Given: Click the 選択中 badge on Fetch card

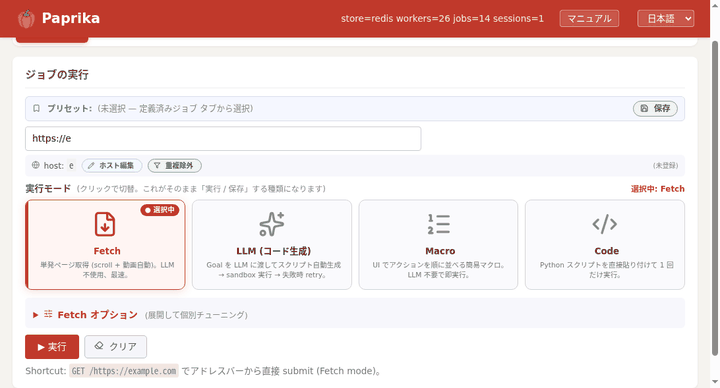Looking at the screenshot, I should click(x=160, y=210).
